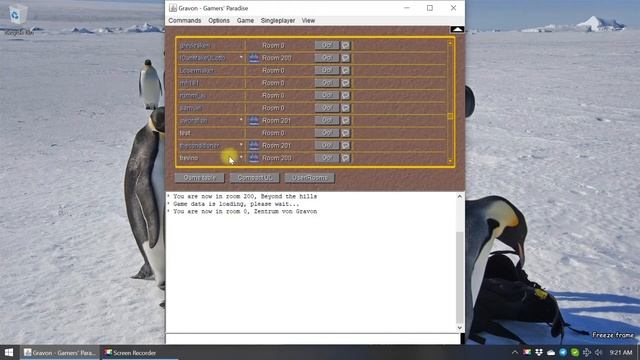Switch to Gravon taskbar button

point(60,353)
